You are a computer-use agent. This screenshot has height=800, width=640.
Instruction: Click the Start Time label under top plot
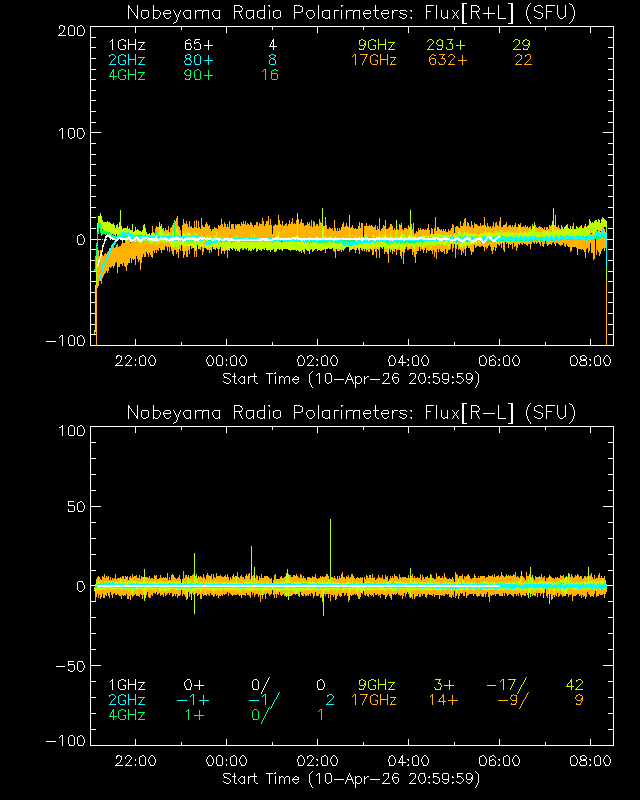[351, 378]
